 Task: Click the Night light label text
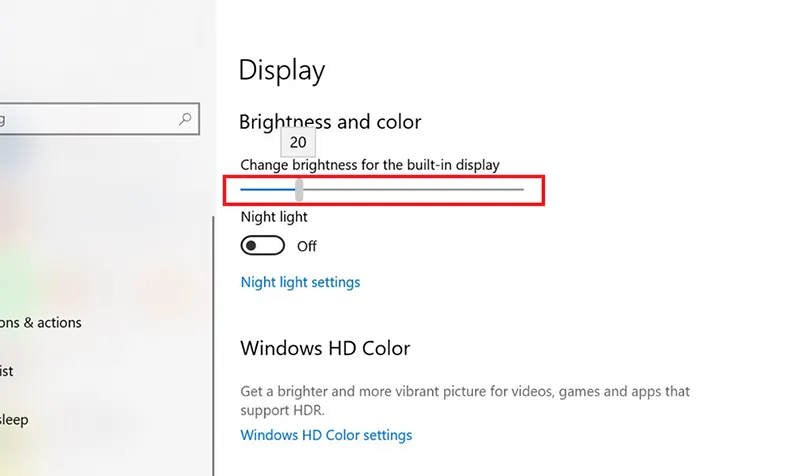click(274, 217)
